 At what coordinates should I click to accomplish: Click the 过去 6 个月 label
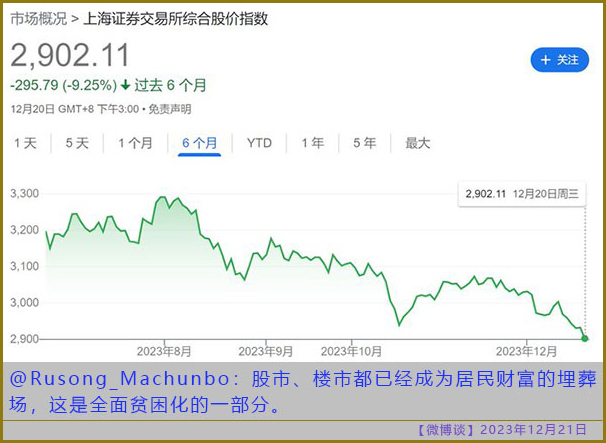[x=170, y=85]
